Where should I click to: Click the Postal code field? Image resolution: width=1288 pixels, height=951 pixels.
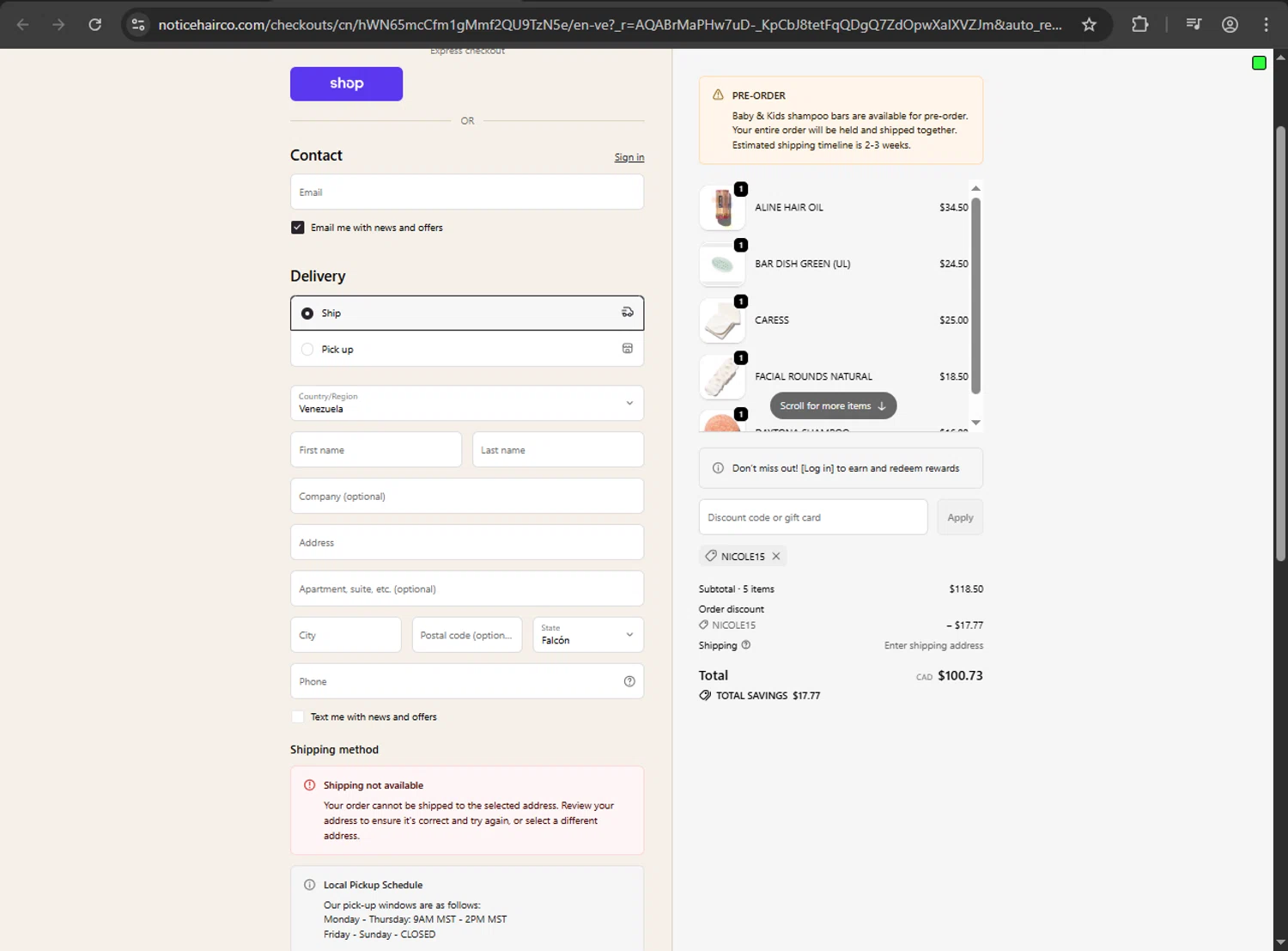pyautogui.click(x=467, y=635)
